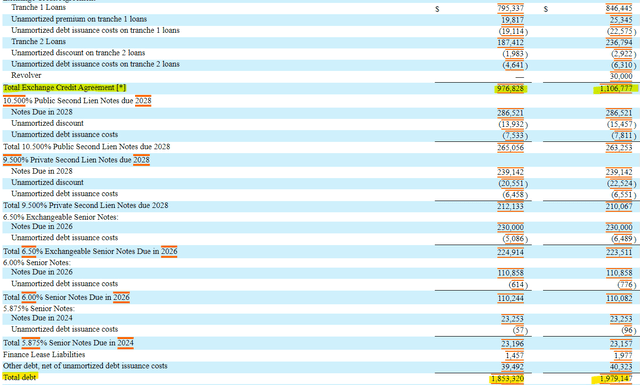640x385 pixels.
Task: Click '9.500% Private Second Lien Notes due 2028' heading
Action: click(x=76, y=160)
